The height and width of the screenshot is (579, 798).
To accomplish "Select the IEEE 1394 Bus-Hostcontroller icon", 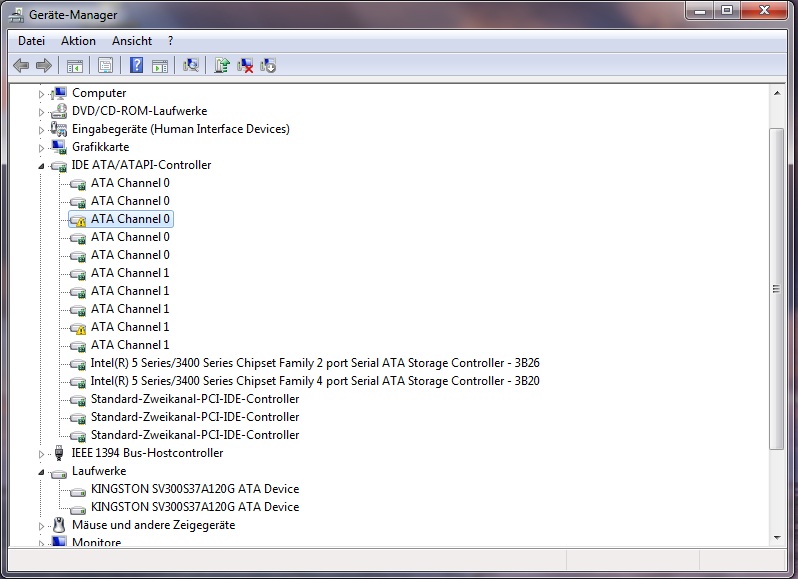I will point(59,453).
